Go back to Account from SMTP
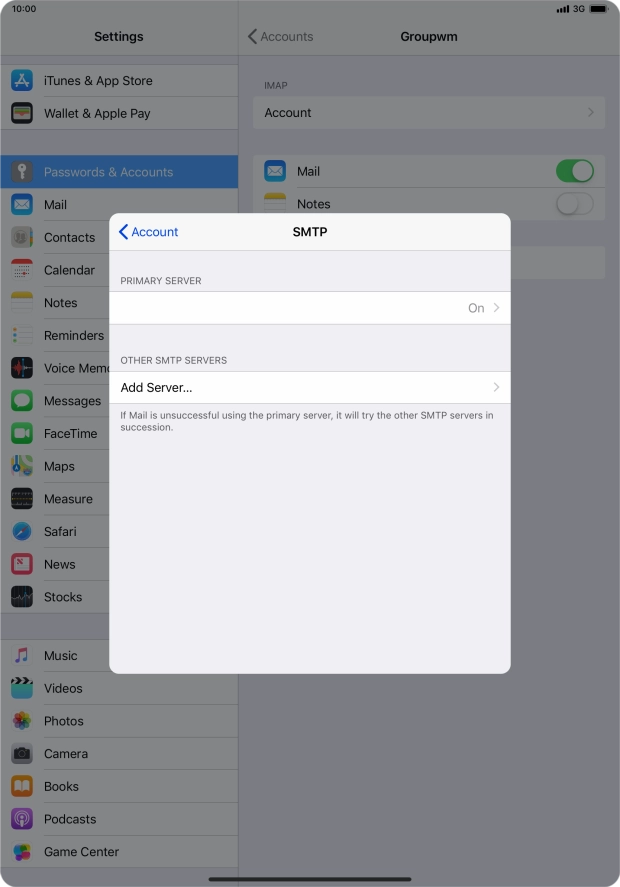The width and height of the screenshot is (620, 887). pyautogui.click(x=148, y=232)
